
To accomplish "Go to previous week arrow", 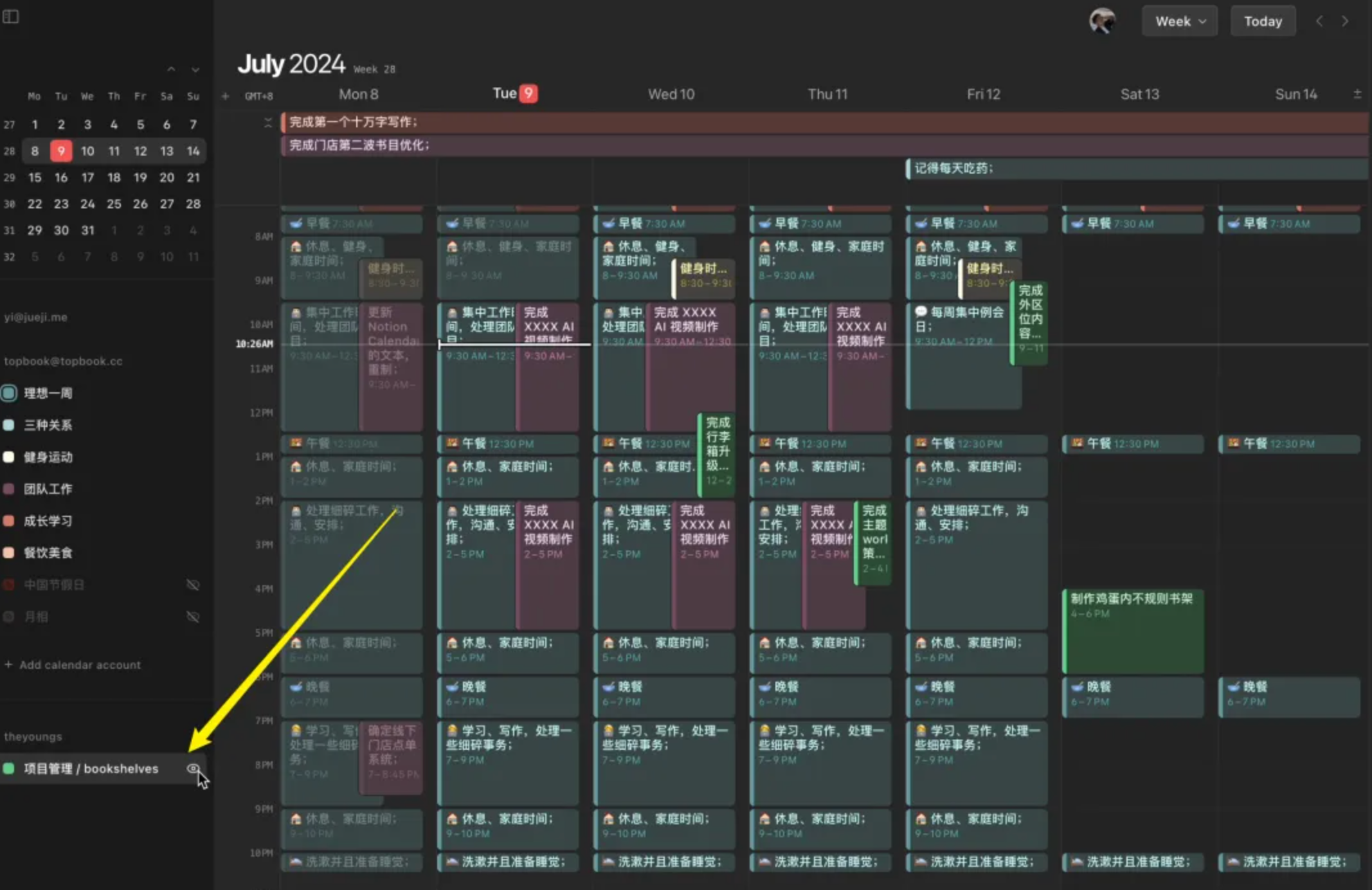I will coord(1319,21).
